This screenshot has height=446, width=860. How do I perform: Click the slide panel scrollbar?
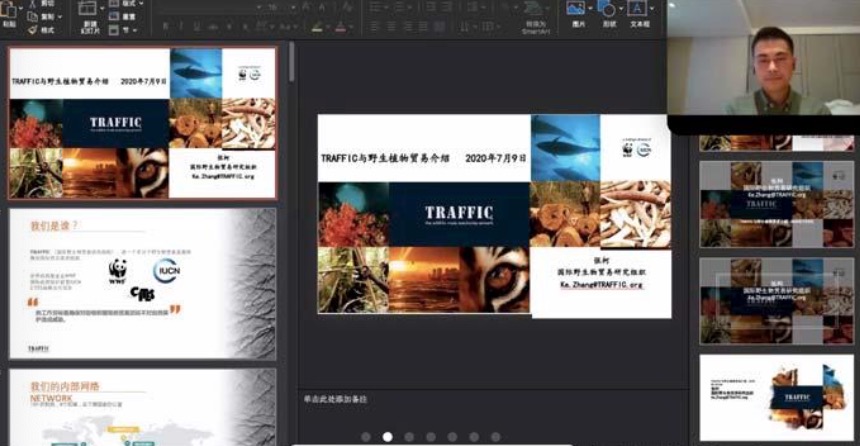(291, 61)
